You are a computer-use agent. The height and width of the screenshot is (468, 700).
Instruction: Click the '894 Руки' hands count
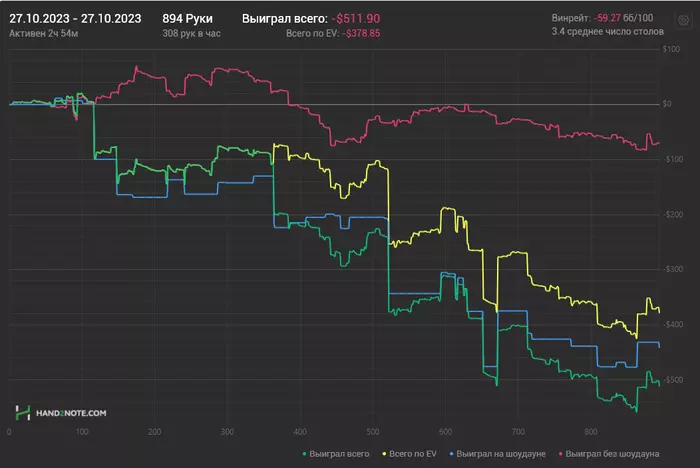coord(187,18)
